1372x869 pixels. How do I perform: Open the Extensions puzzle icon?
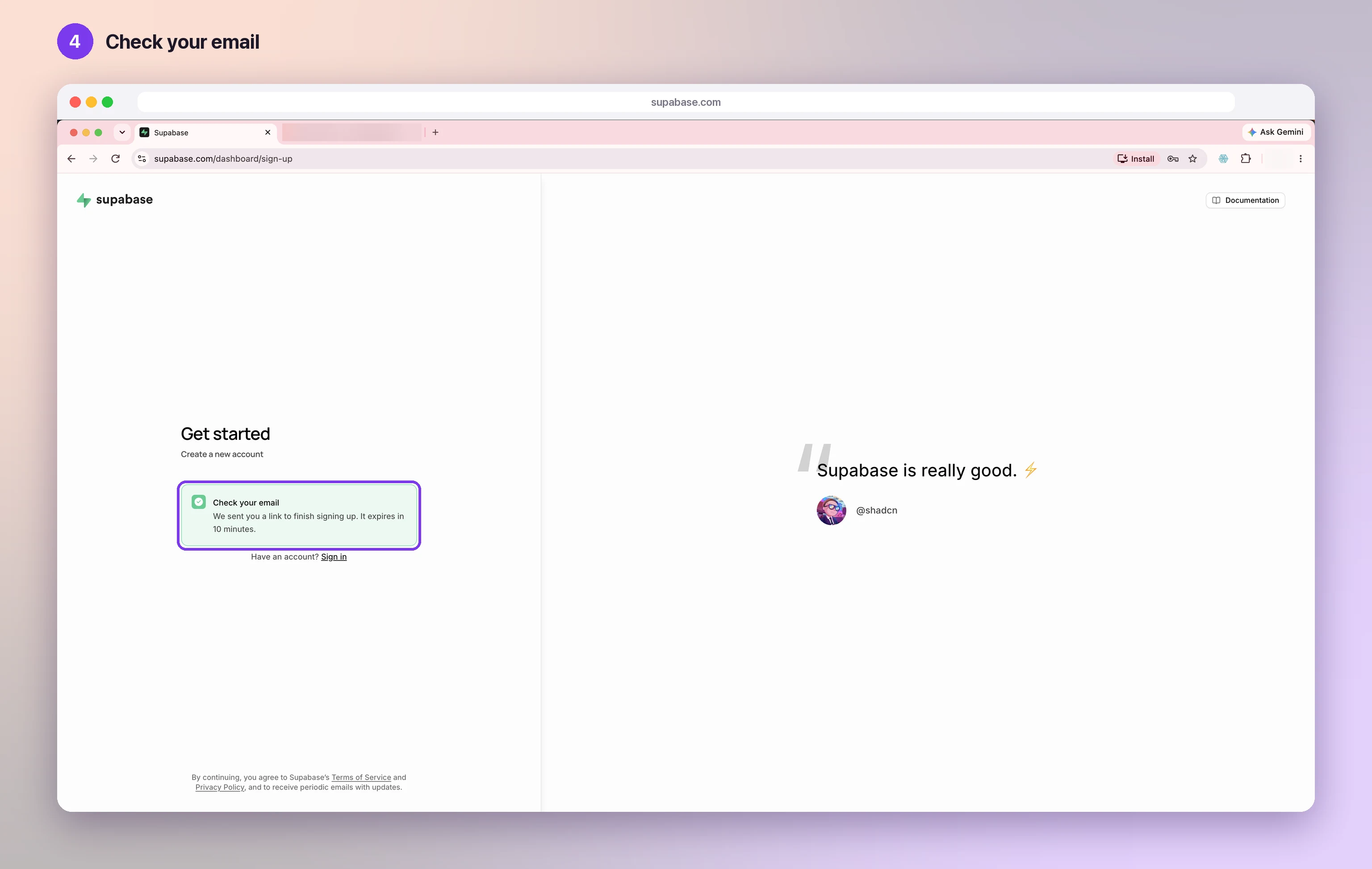pos(1246,159)
